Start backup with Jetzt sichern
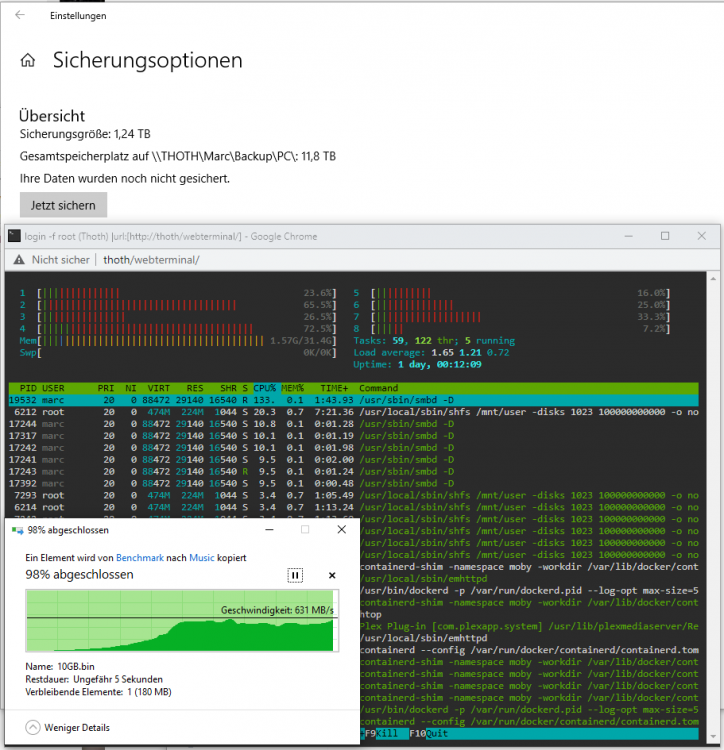 click(x=63, y=205)
